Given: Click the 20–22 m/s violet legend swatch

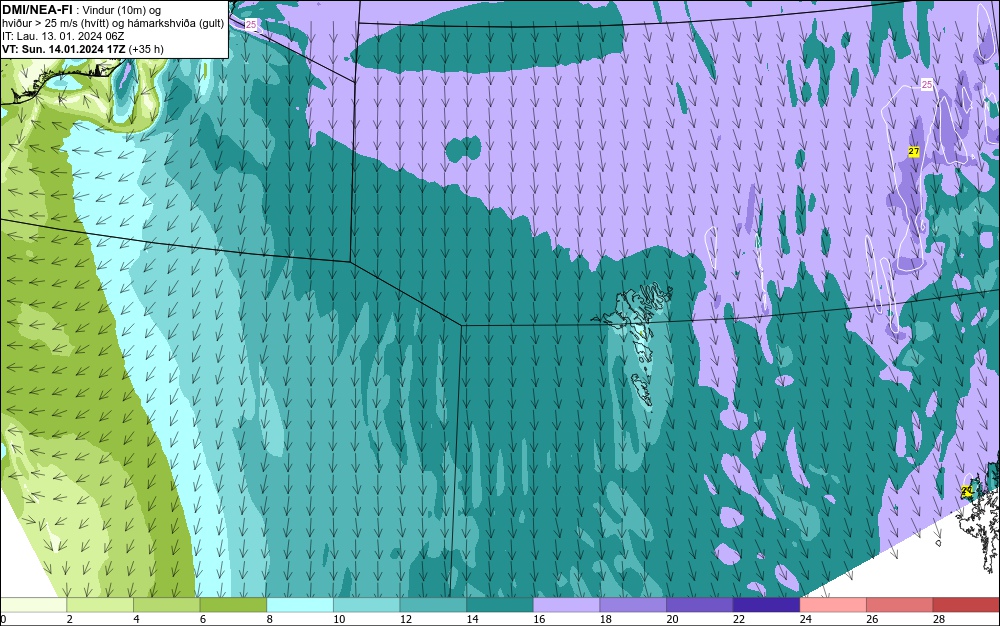Looking at the screenshot, I should tap(700, 604).
